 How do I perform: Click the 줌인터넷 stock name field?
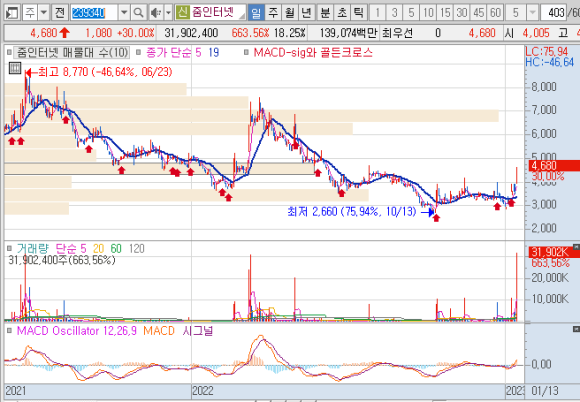218,13
